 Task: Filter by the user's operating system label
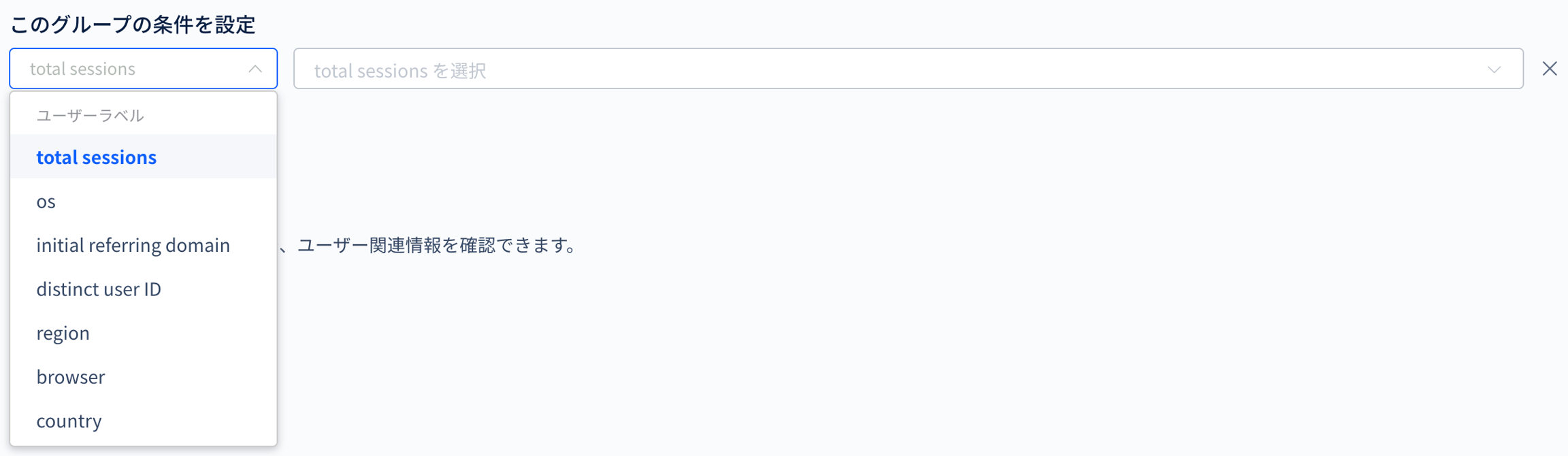[x=46, y=201]
